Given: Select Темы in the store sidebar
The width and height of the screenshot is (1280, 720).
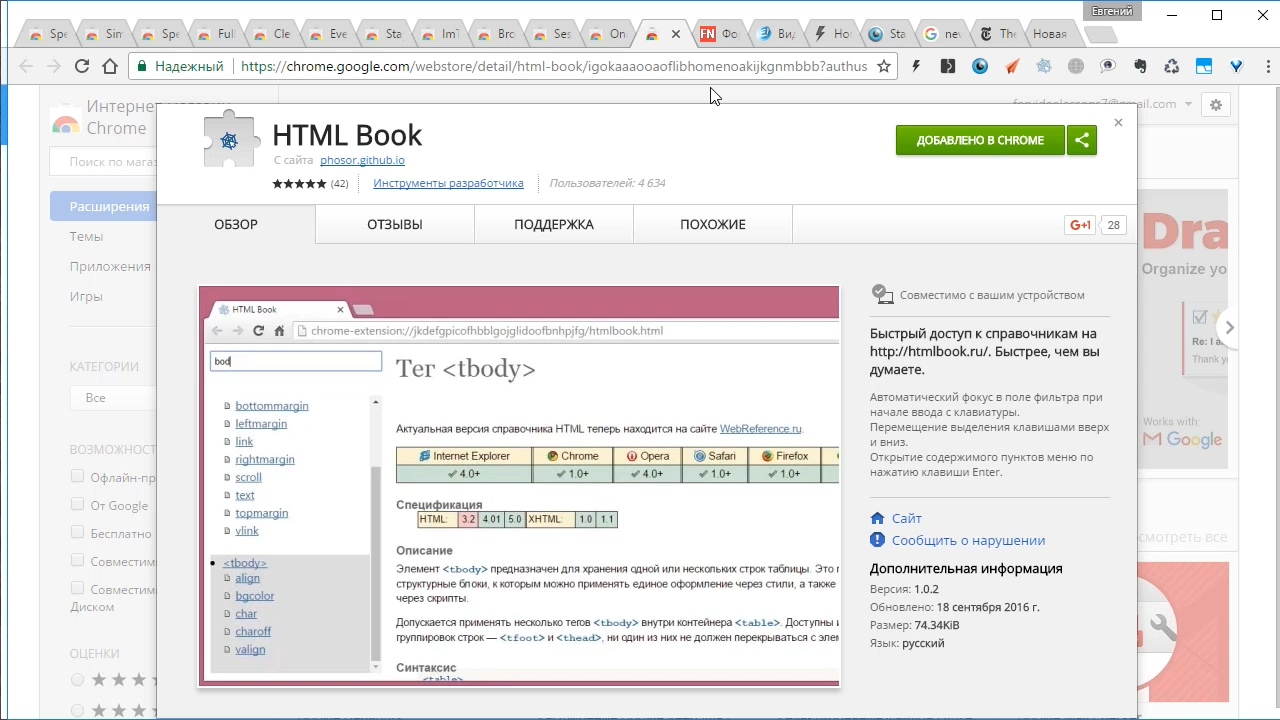Looking at the screenshot, I should coord(86,236).
